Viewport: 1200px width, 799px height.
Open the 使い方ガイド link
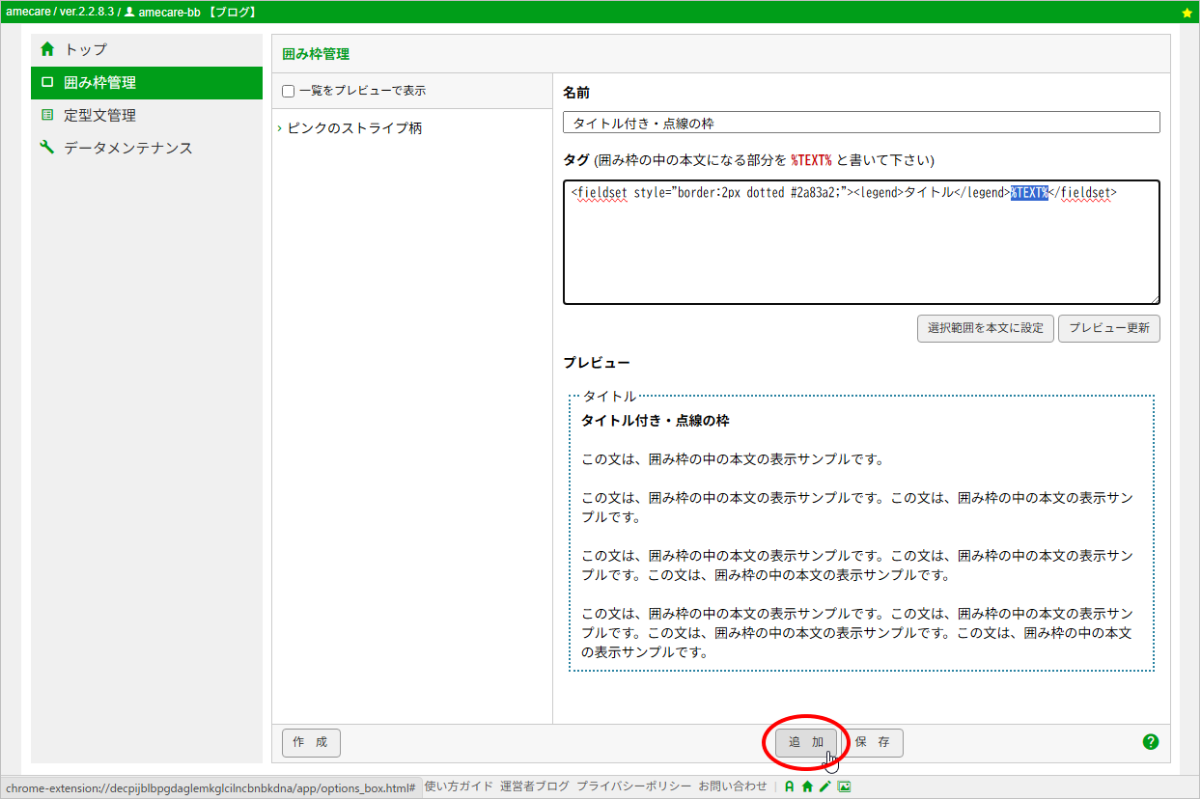[458, 787]
